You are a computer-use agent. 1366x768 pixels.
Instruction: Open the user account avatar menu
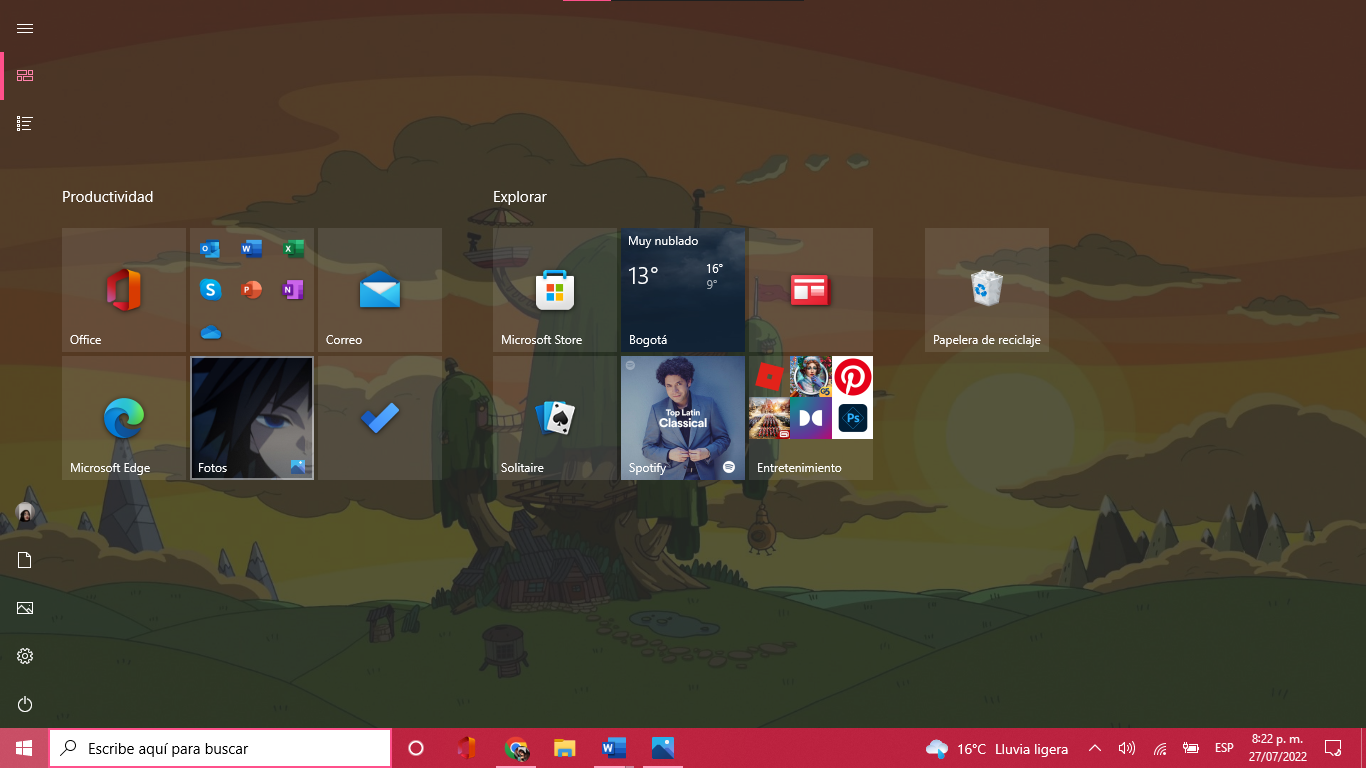pyautogui.click(x=25, y=513)
